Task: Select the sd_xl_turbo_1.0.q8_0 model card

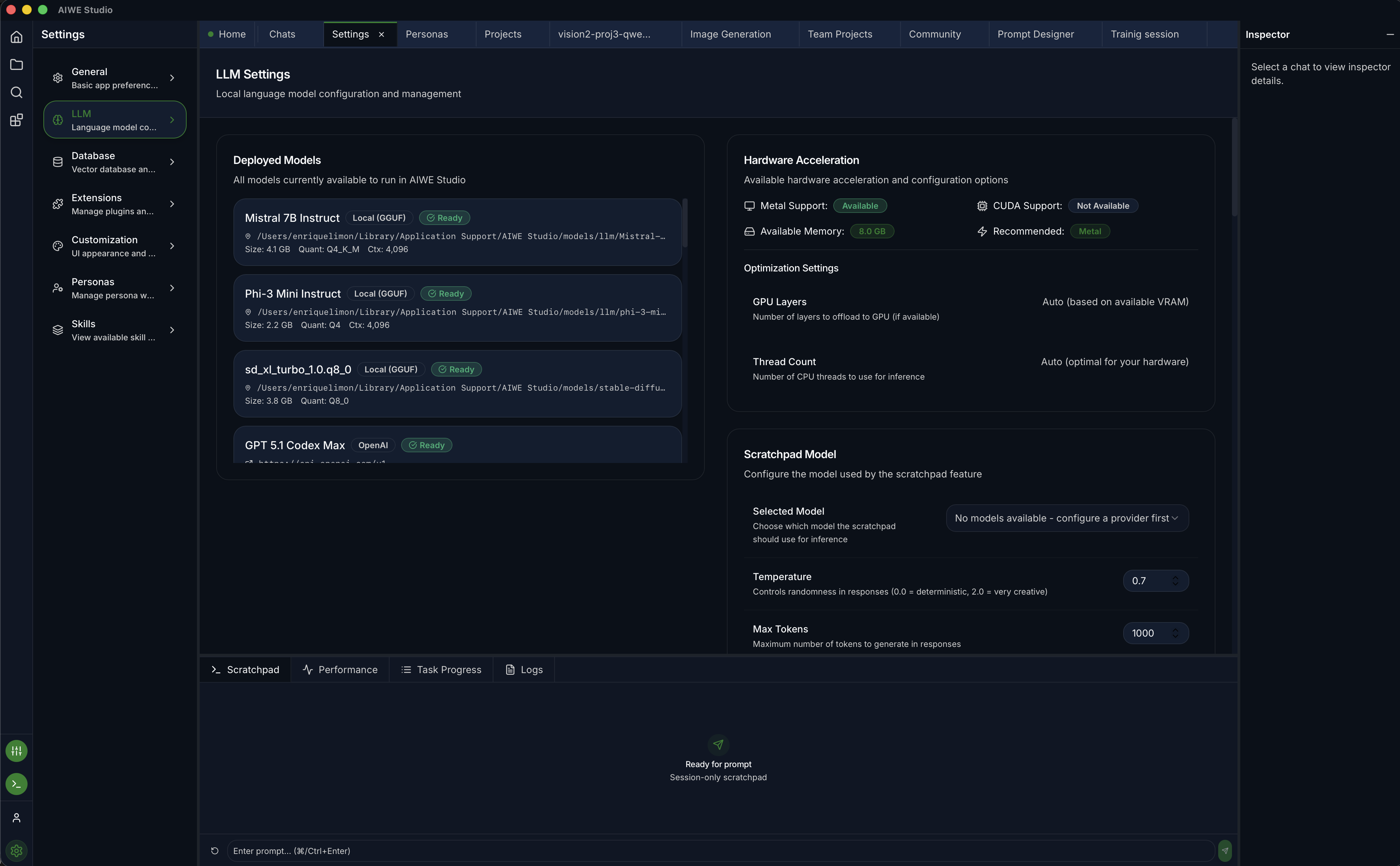Action: click(x=457, y=384)
